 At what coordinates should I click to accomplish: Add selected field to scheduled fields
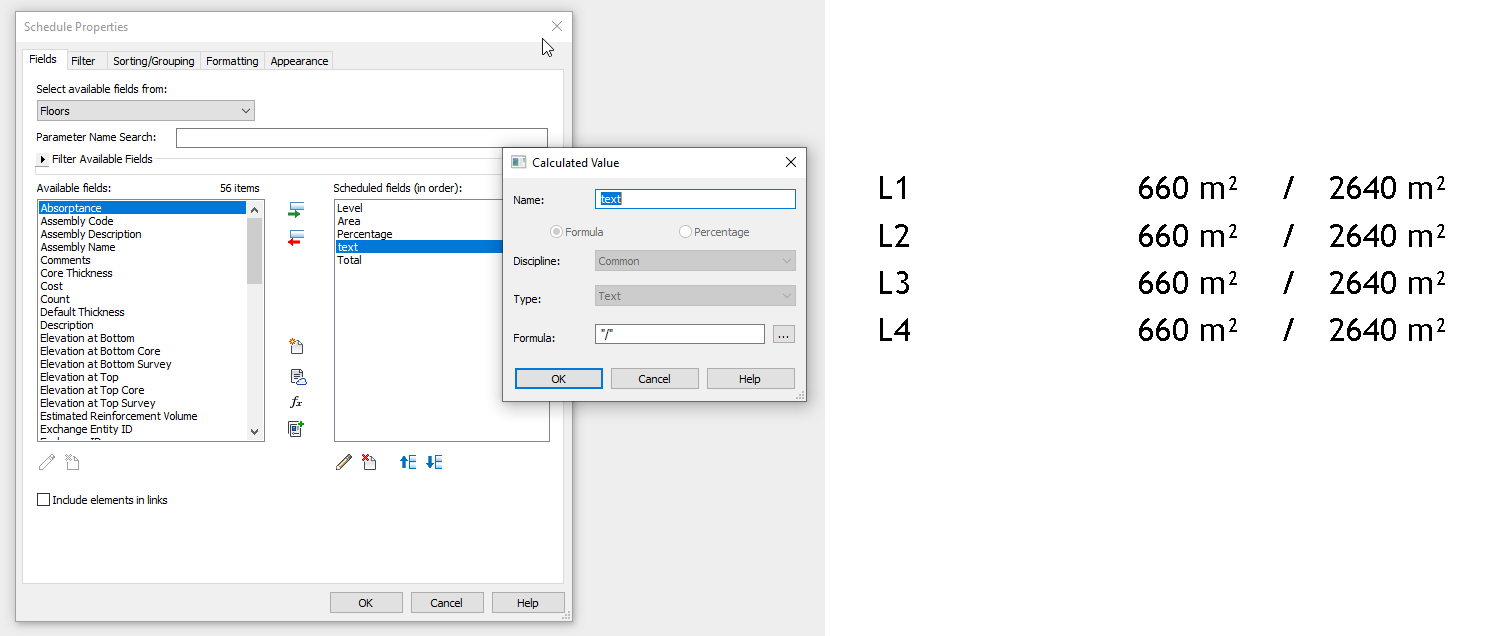tap(296, 209)
